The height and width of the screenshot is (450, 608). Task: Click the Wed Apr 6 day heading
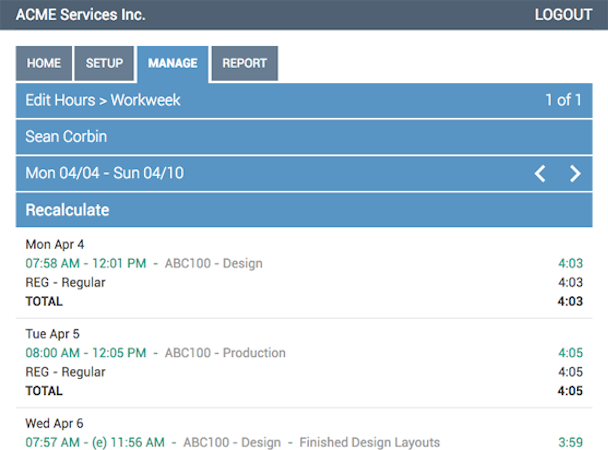click(x=55, y=423)
